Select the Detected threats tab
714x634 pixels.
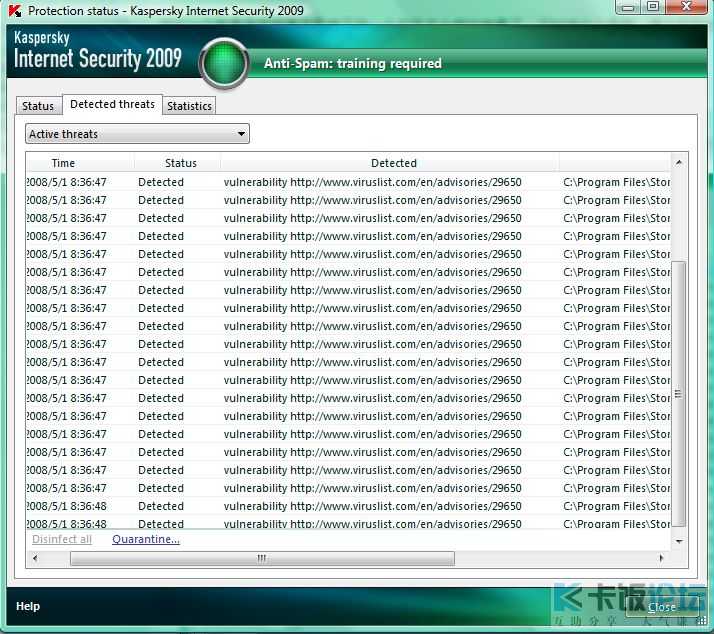point(112,104)
